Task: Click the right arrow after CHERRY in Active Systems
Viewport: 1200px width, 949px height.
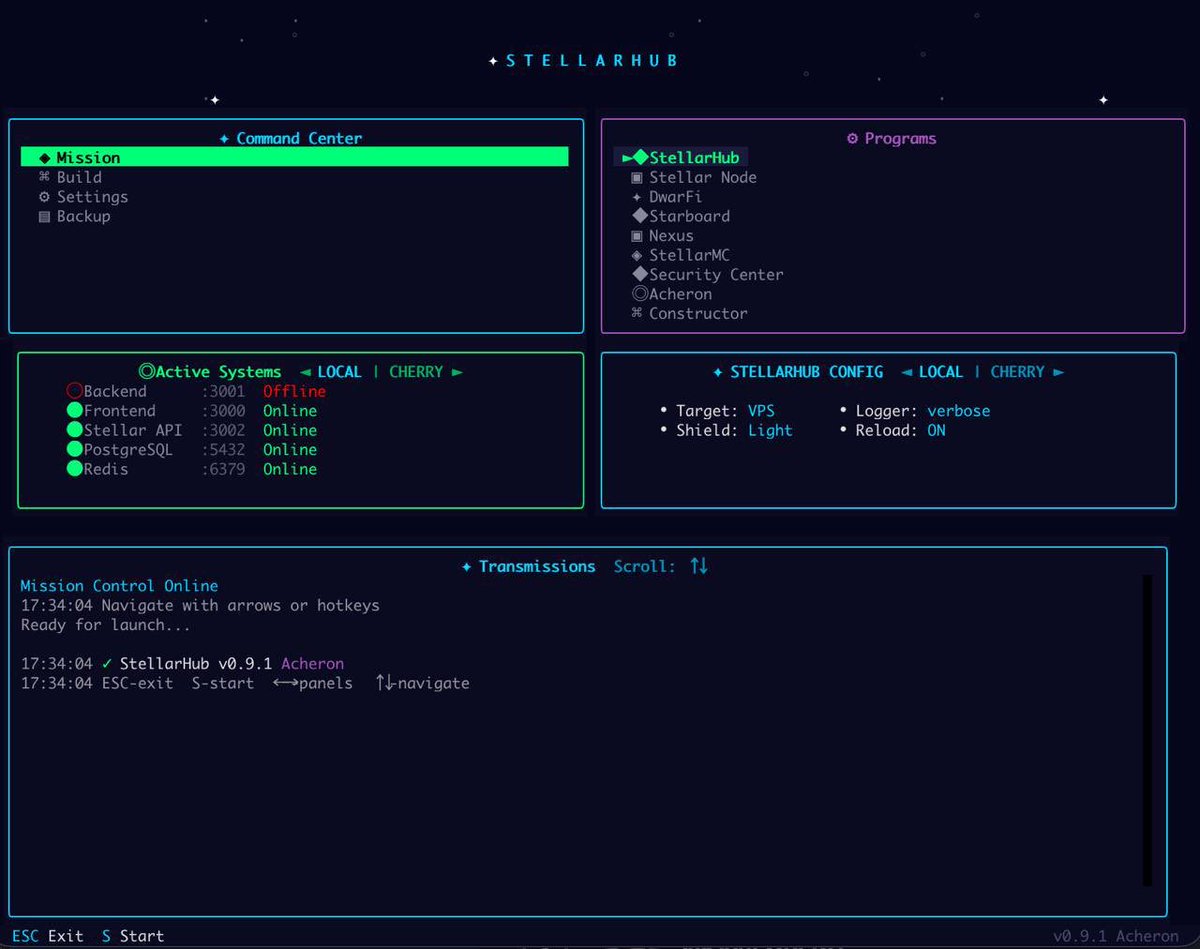Action: (458, 371)
